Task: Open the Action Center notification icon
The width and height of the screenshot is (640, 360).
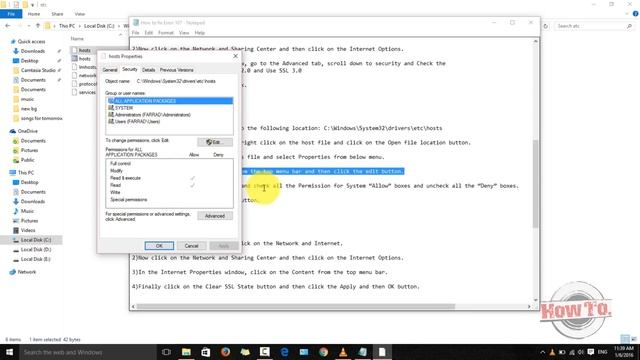Action: tap(591, 352)
